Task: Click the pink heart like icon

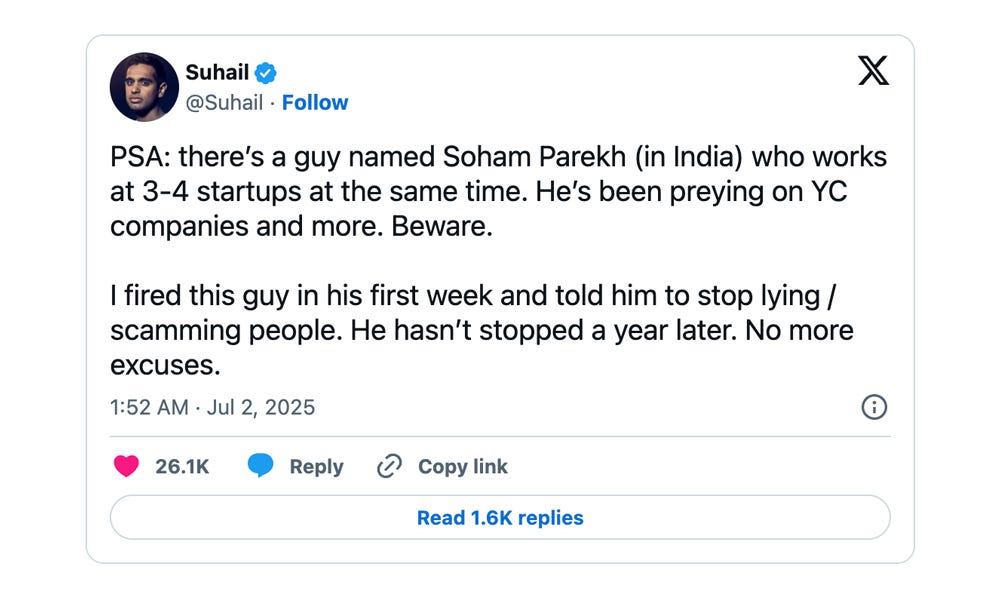Action: (126, 466)
